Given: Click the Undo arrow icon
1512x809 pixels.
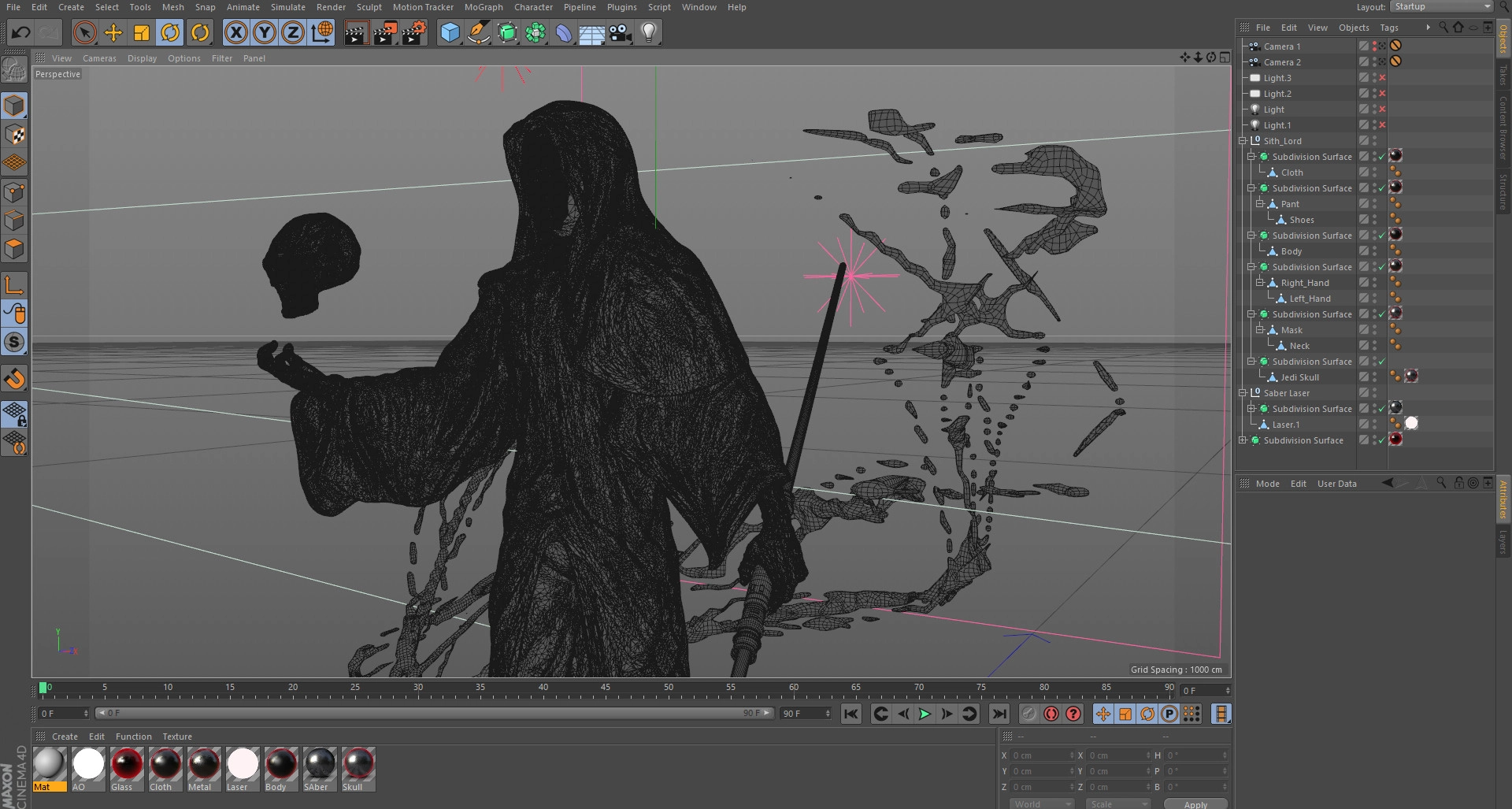Looking at the screenshot, I should [20, 32].
